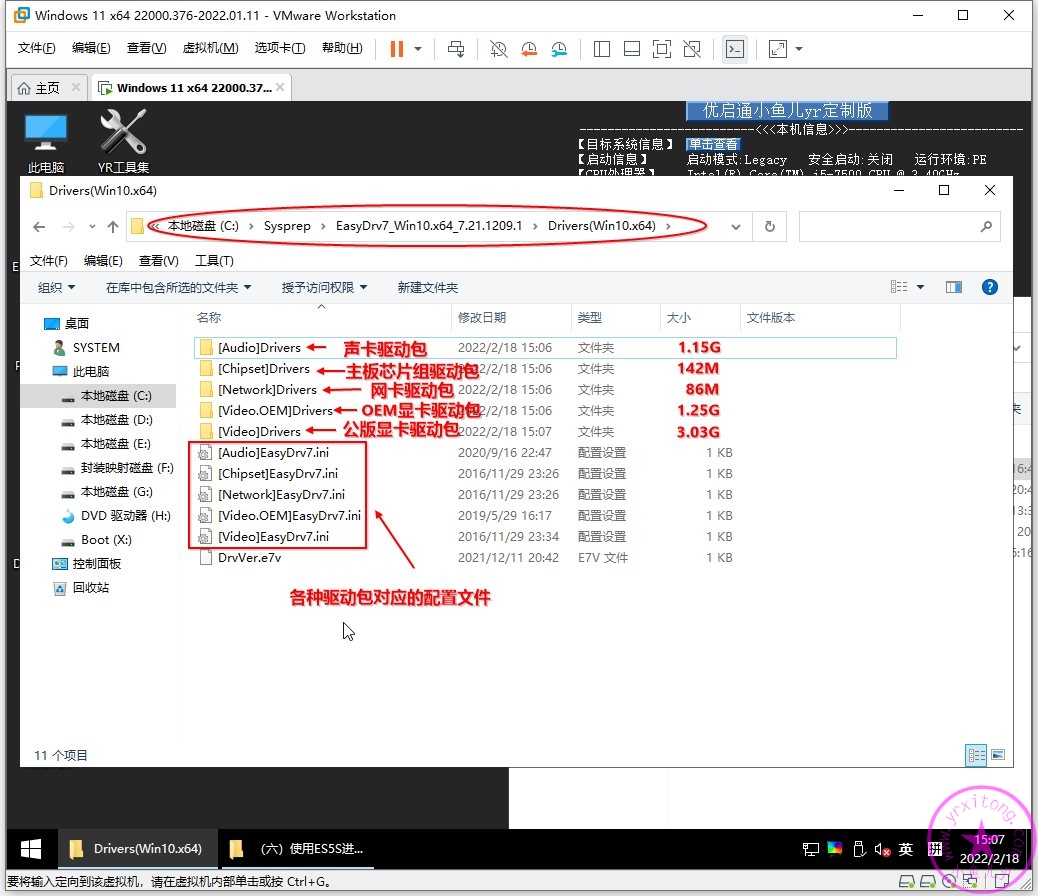The image size is (1038, 896).
Task: Toggle the preview pane icon in Explorer
Action: pos(954,287)
